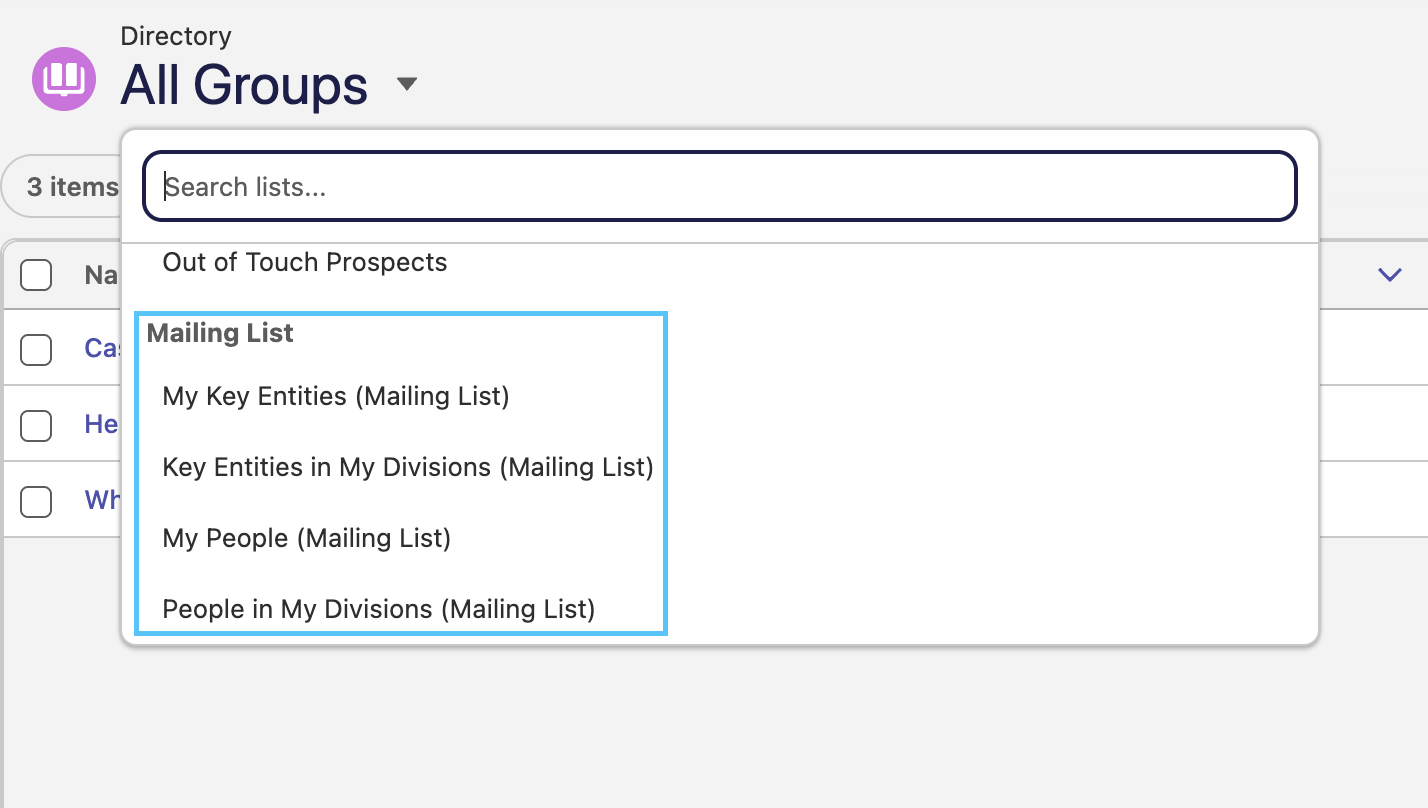1428x808 pixels.
Task: Open the 'He' group record link
Action: coord(102,424)
